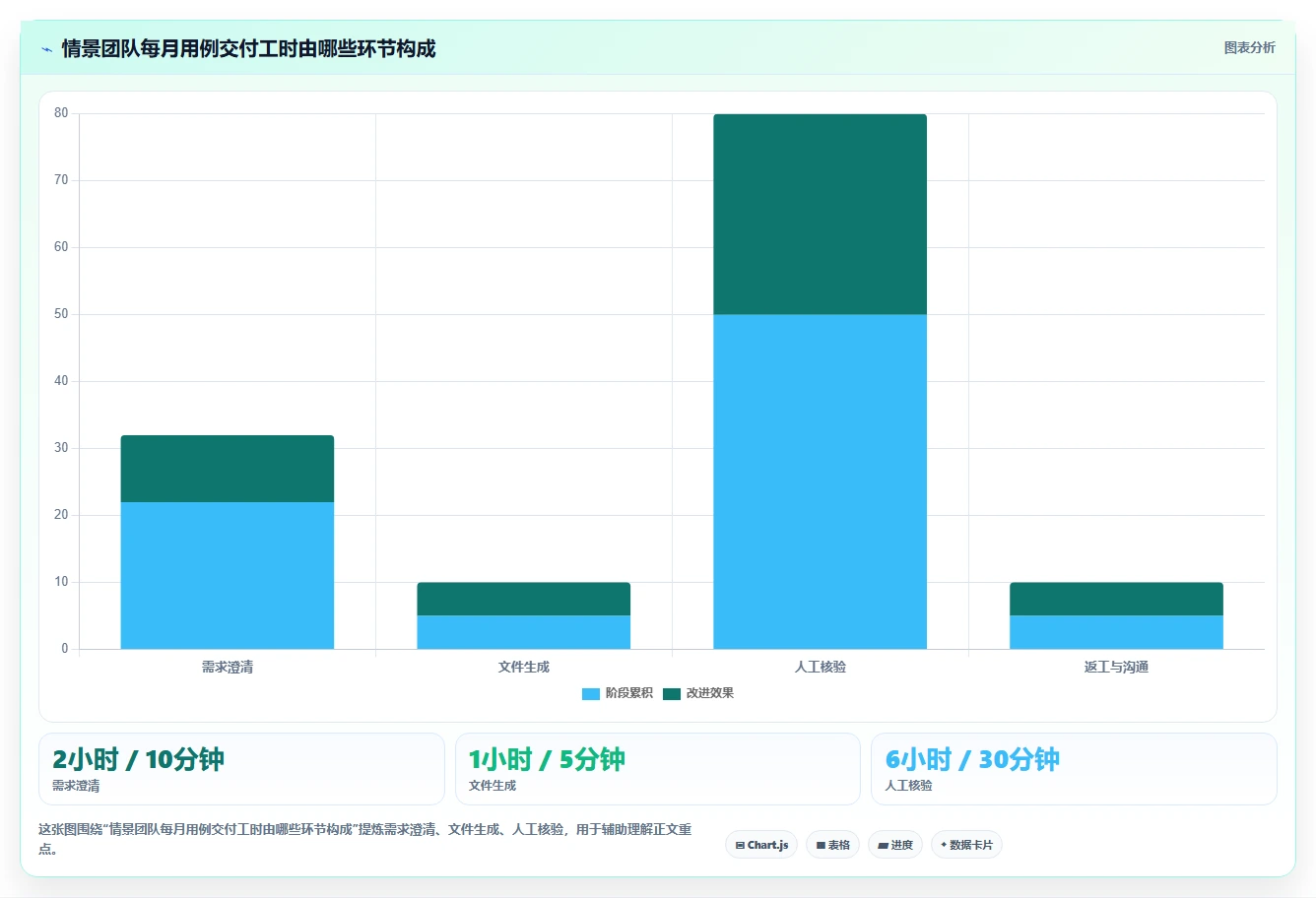Click the blue 返工与沟通 bar segment
The height and width of the screenshot is (898, 1316).
click(1117, 632)
